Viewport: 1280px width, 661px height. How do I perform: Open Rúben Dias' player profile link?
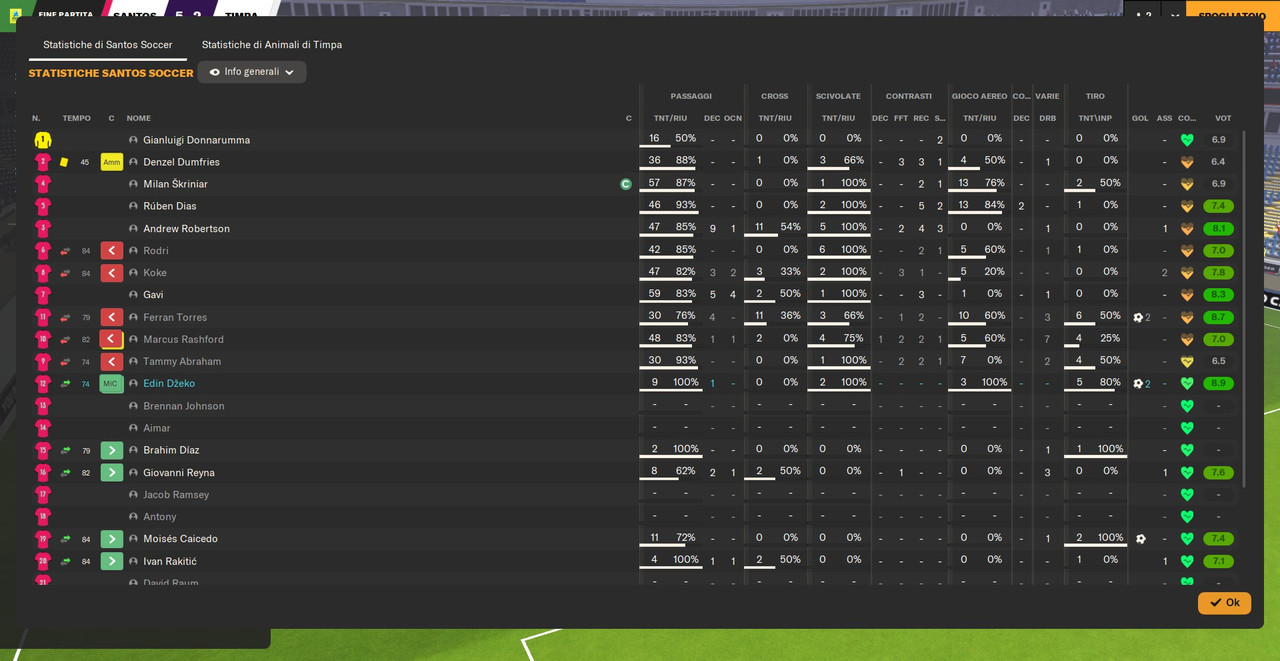(x=170, y=206)
